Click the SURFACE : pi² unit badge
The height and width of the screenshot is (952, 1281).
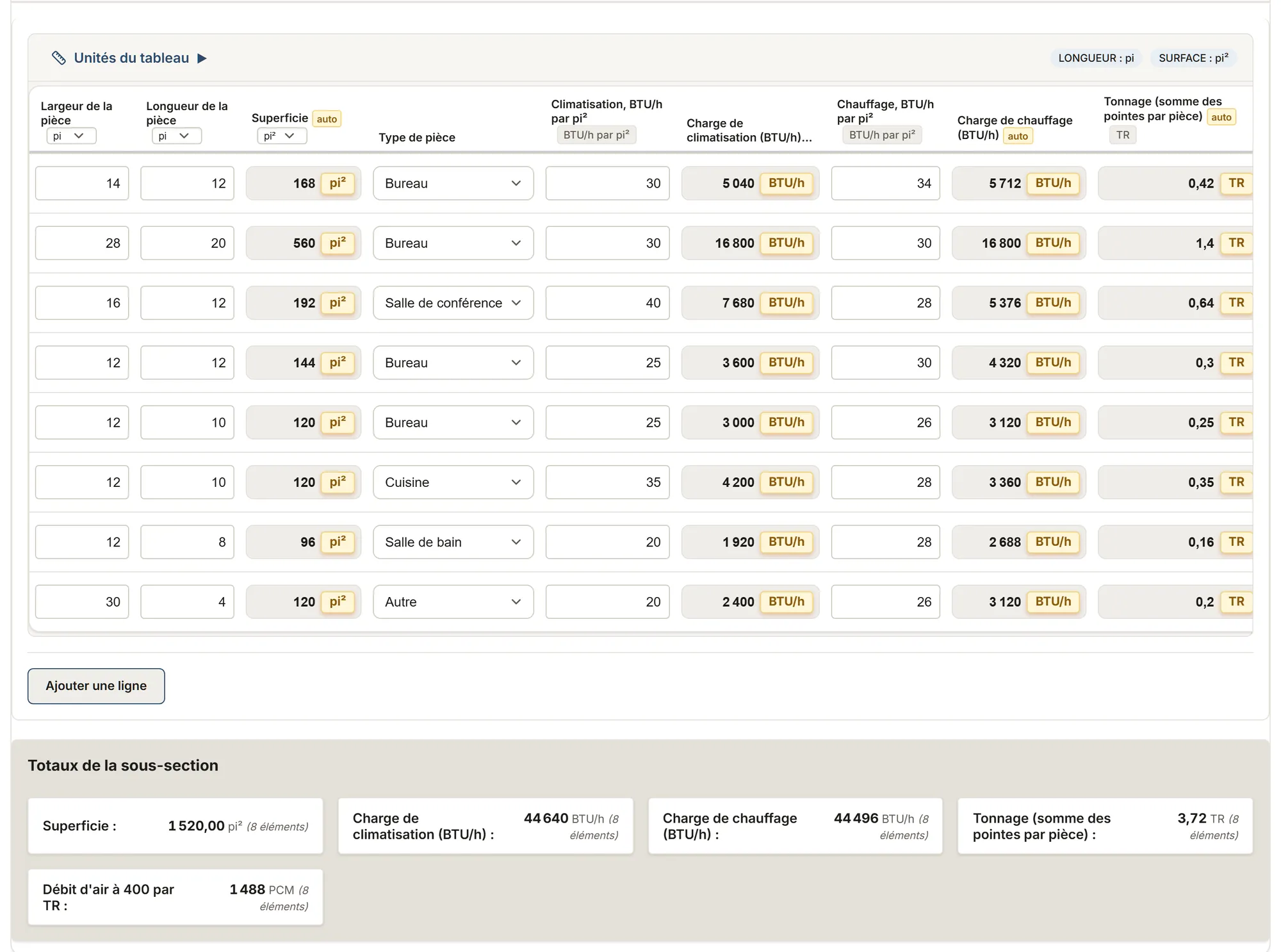[1193, 58]
